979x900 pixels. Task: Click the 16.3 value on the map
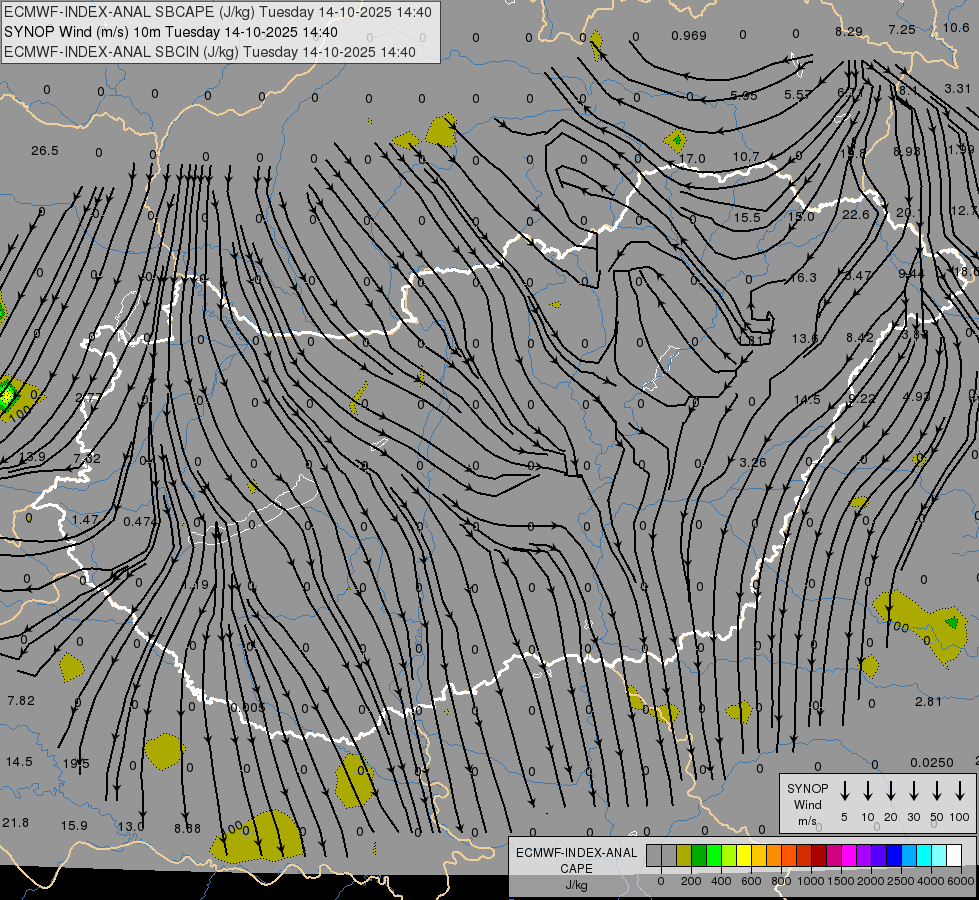pos(803,277)
